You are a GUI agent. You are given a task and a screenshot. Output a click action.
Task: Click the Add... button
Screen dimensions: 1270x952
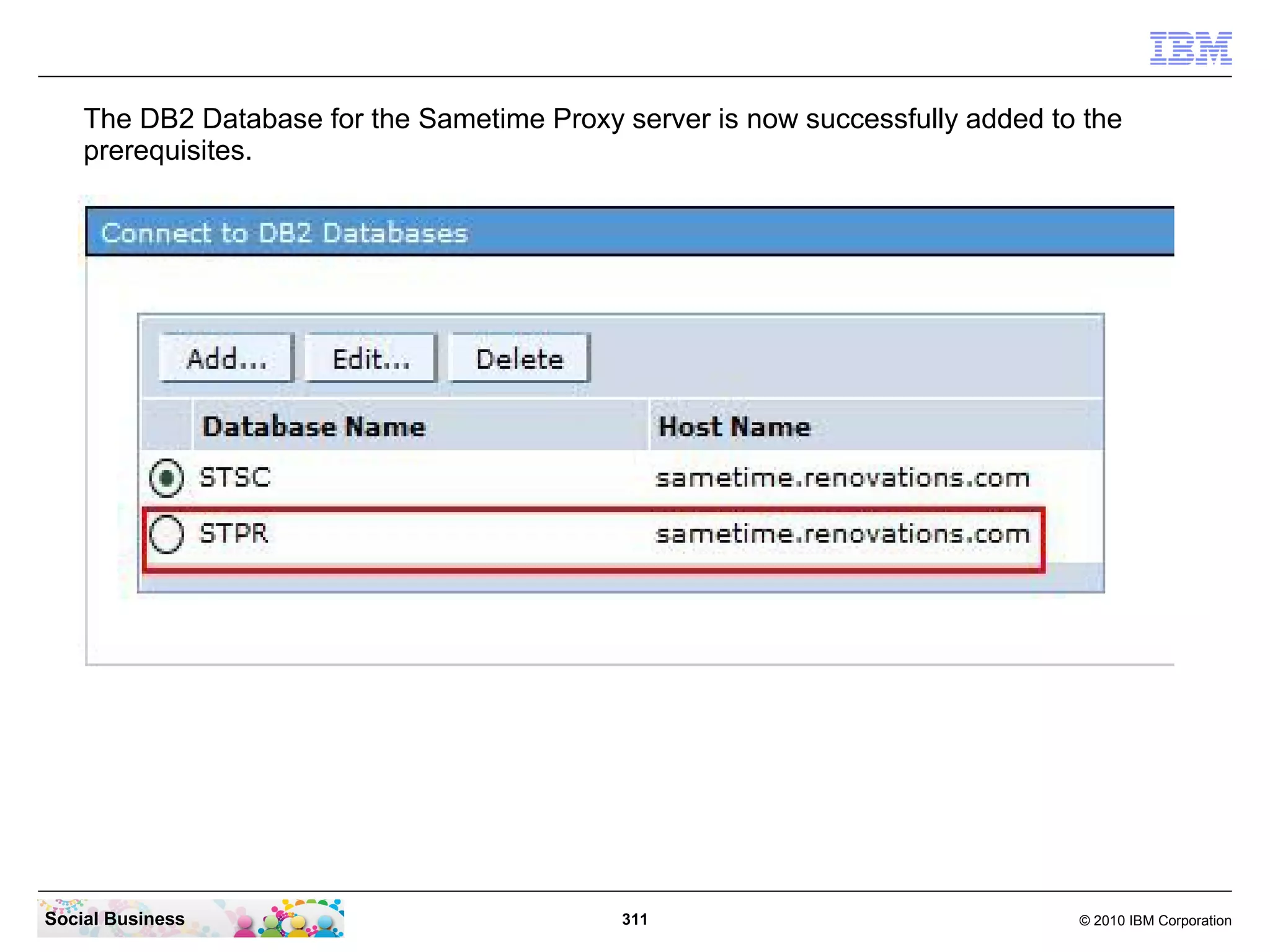(x=226, y=358)
